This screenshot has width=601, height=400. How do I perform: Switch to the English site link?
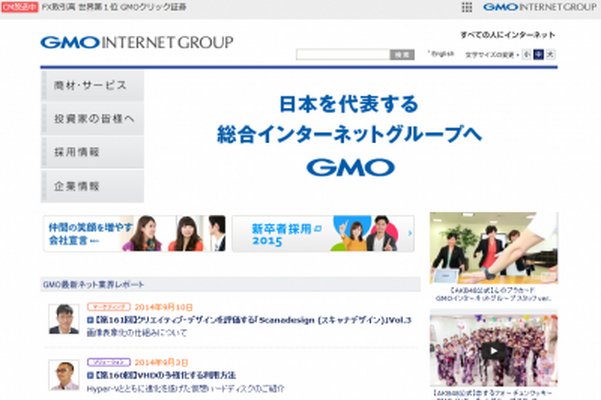tap(442, 54)
